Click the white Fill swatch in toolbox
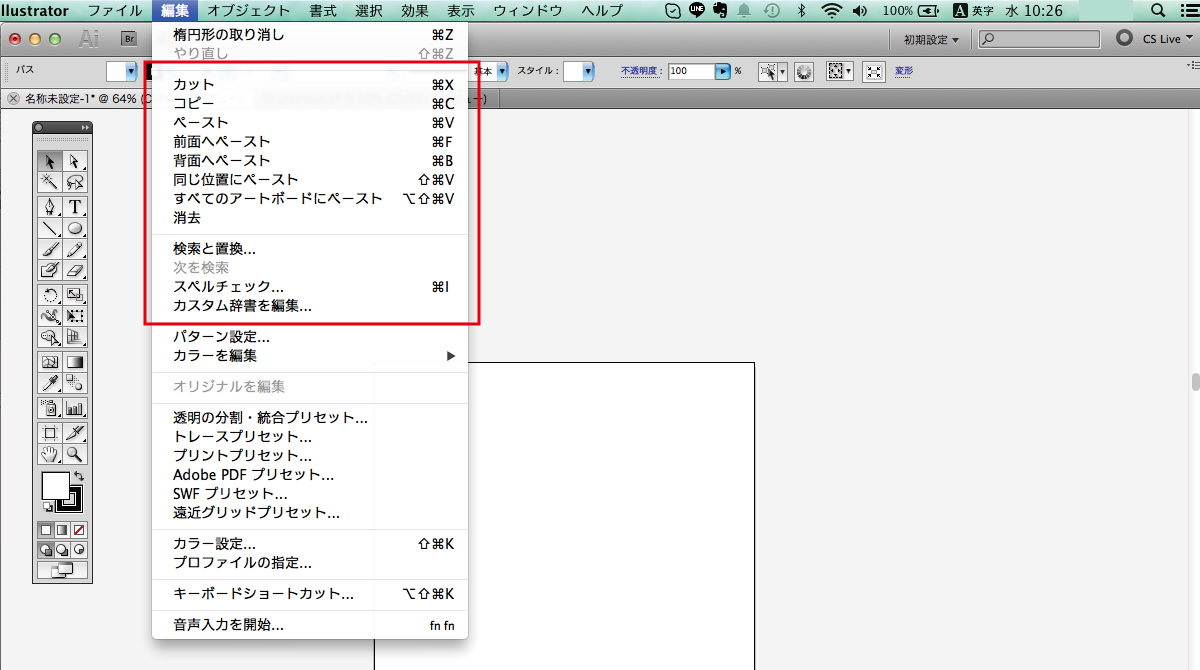The width and height of the screenshot is (1200, 670). point(55,486)
